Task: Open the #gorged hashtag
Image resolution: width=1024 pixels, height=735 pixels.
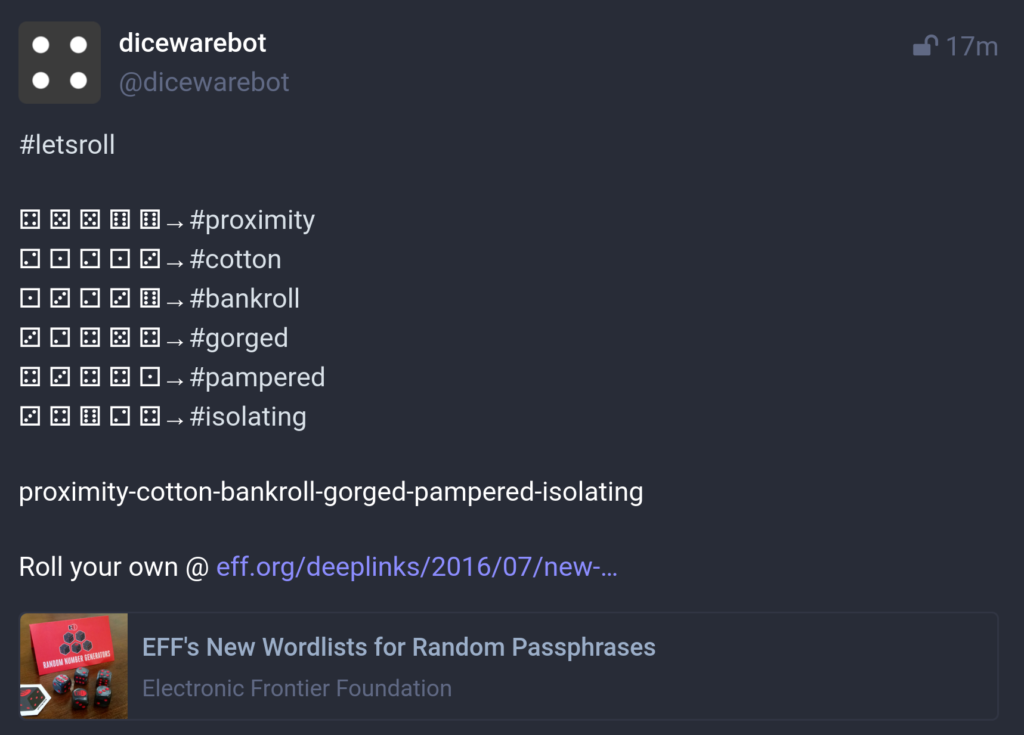Action: (238, 338)
